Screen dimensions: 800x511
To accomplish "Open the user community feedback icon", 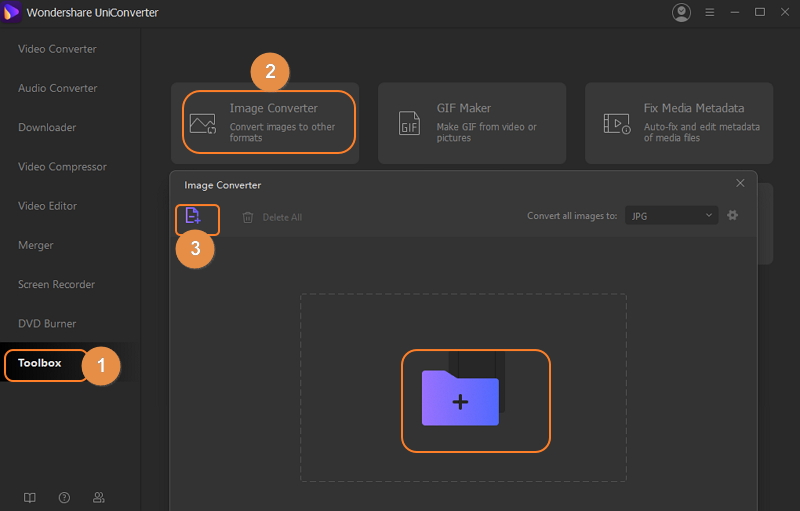I will pos(98,498).
